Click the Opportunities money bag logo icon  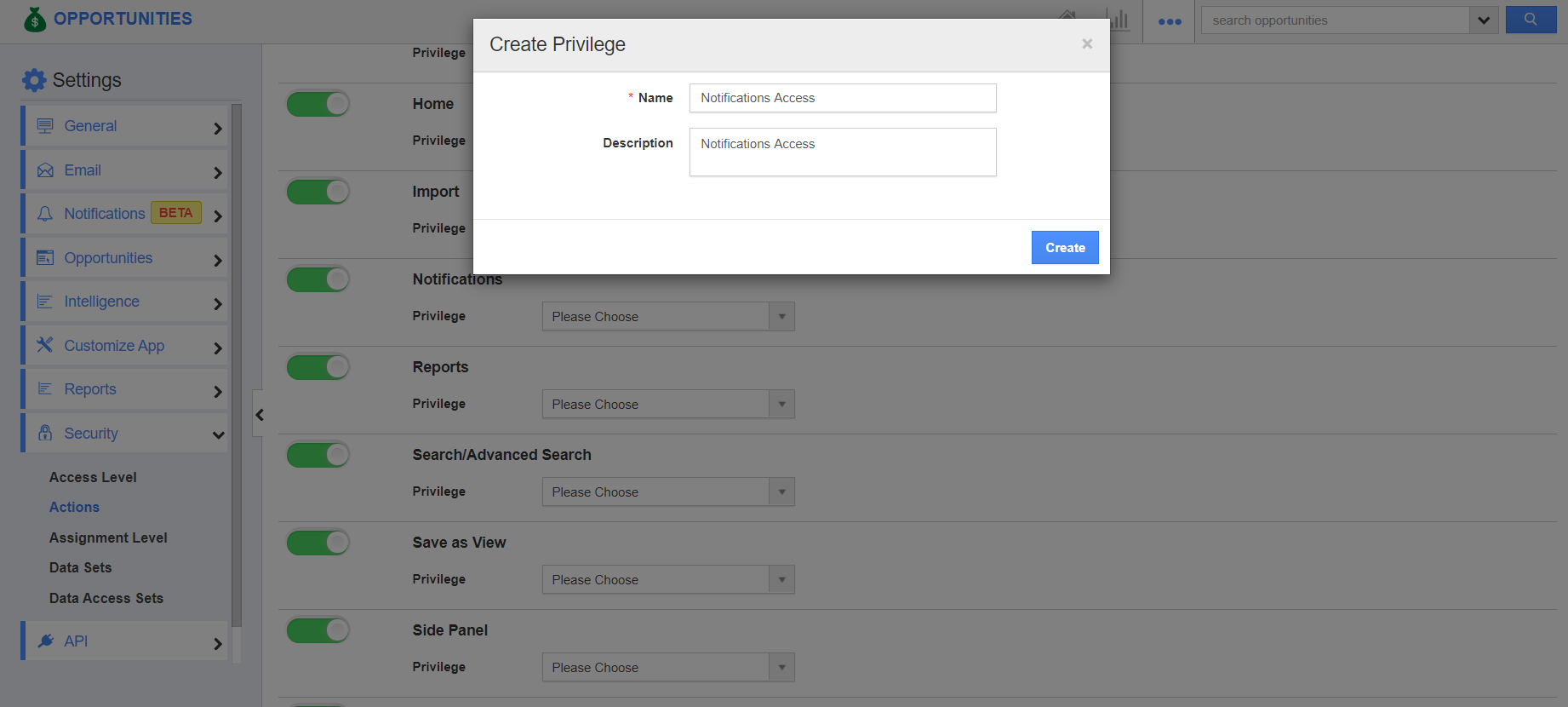[35, 19]
